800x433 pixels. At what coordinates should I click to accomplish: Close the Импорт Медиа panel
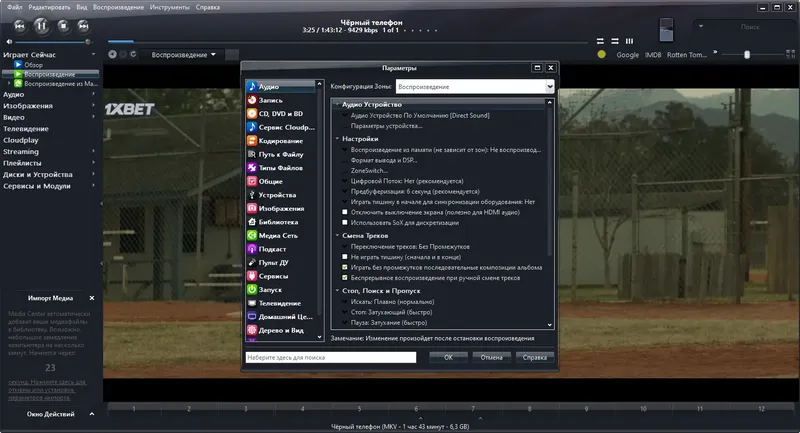click(92, 298)
